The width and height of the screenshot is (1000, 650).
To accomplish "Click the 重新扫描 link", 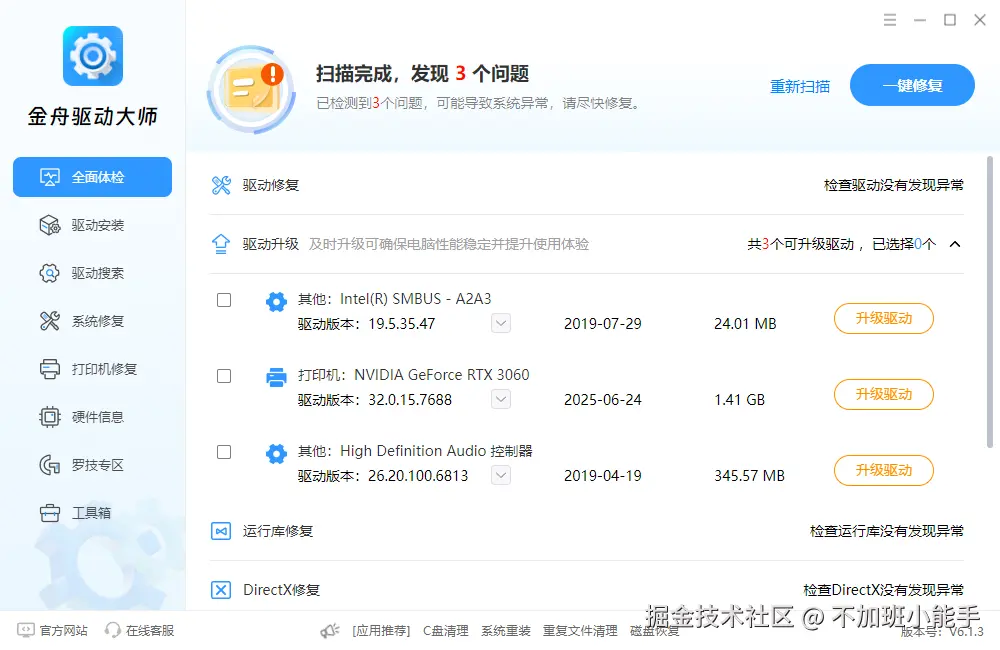I will [800, 87].
